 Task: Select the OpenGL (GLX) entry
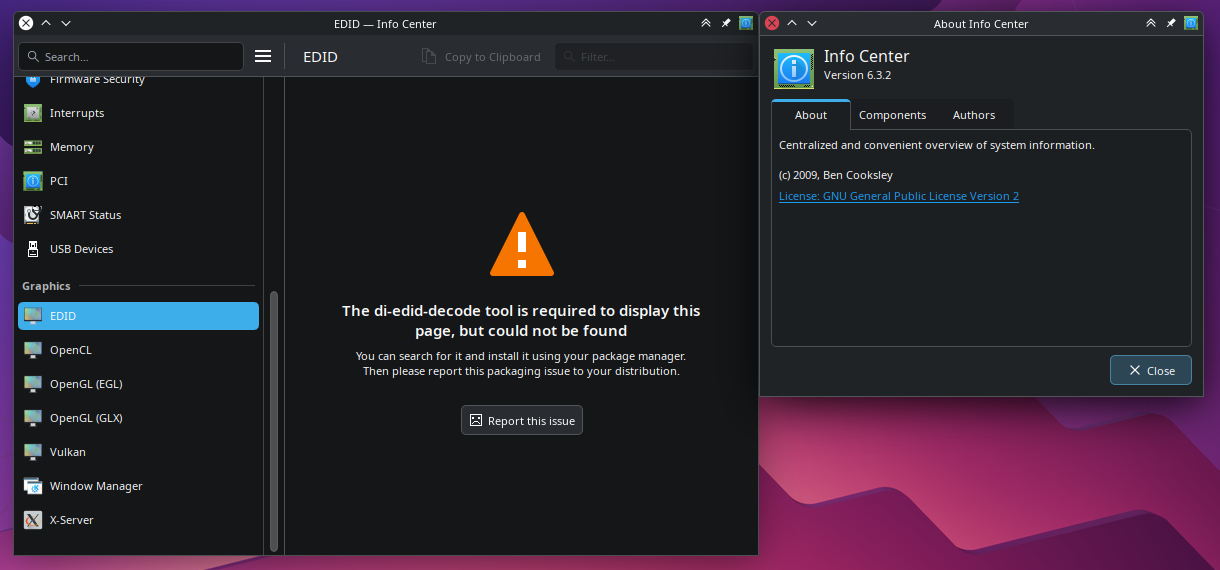pos(138,418)
